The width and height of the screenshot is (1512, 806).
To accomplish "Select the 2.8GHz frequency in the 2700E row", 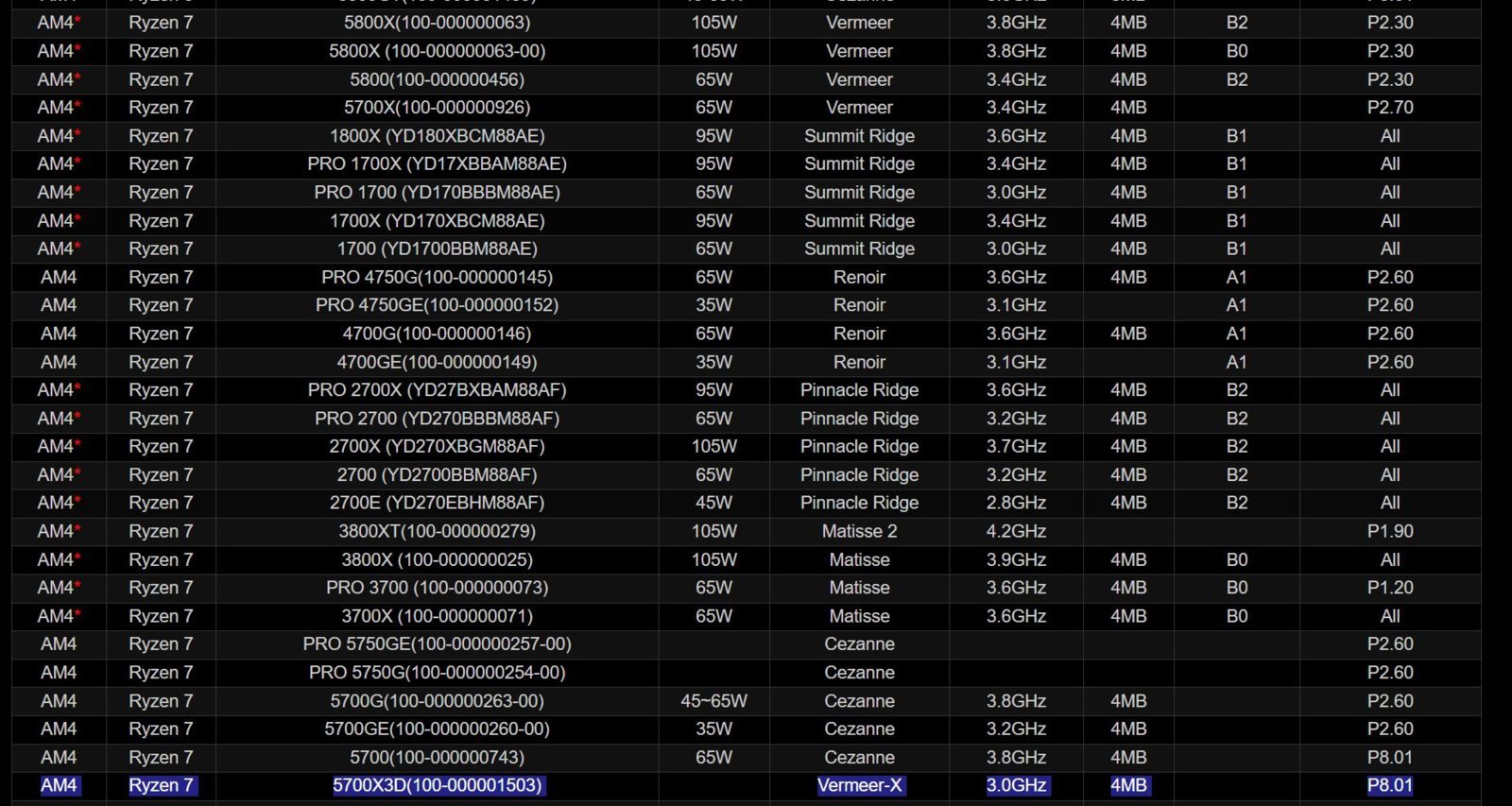I will [1016, 503].
